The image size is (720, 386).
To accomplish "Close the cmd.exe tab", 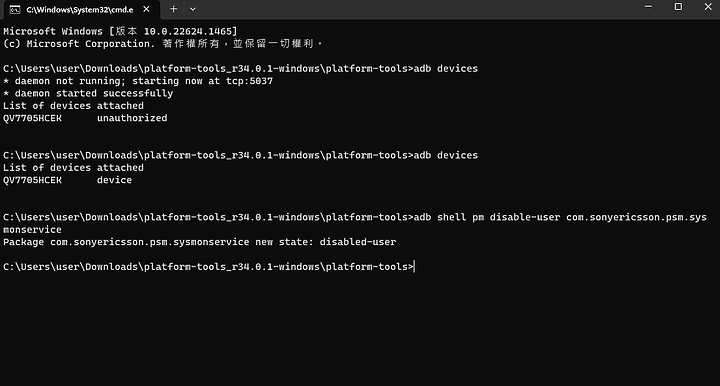I will pos(146,9).
